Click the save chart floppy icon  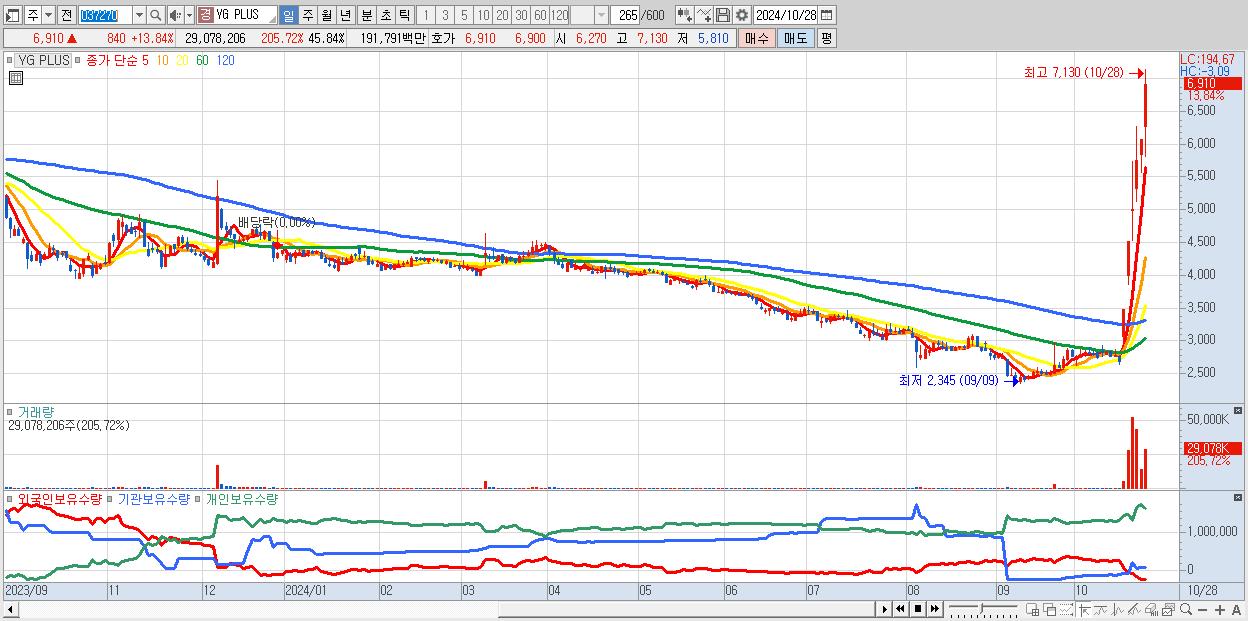(723, 15)
